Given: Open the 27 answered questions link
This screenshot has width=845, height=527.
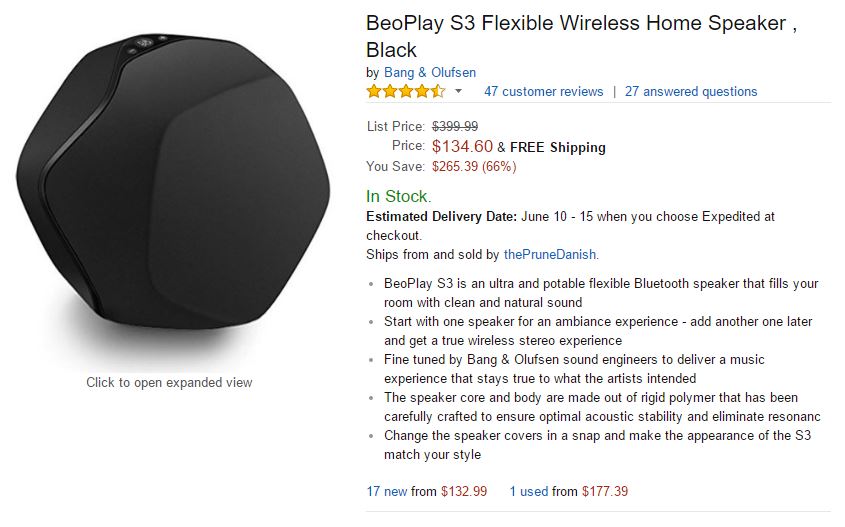Looking at the screenshot, I should click(x=690, y=91).
